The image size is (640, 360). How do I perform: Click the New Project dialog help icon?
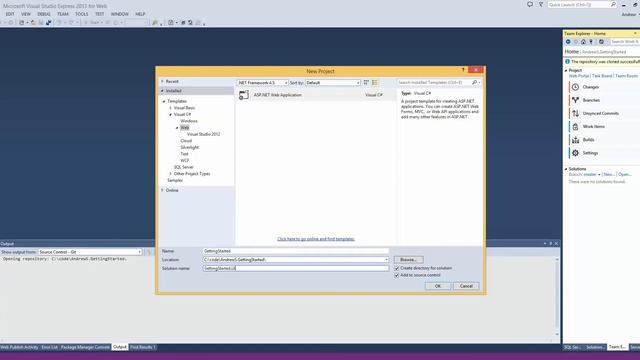coord(463,70)
